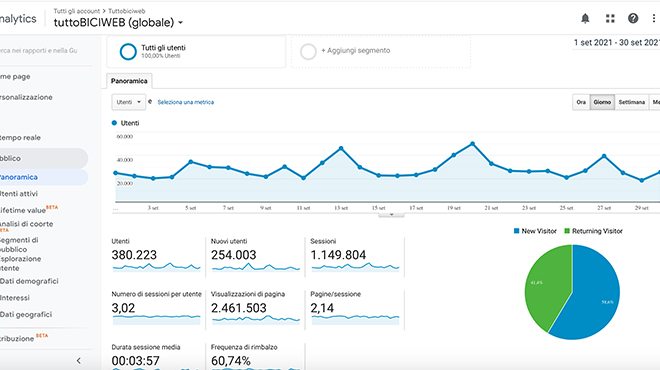Switch chart granularity to Settimana
The height and width of the screenshot is (370, 660).
pos(631,102)
